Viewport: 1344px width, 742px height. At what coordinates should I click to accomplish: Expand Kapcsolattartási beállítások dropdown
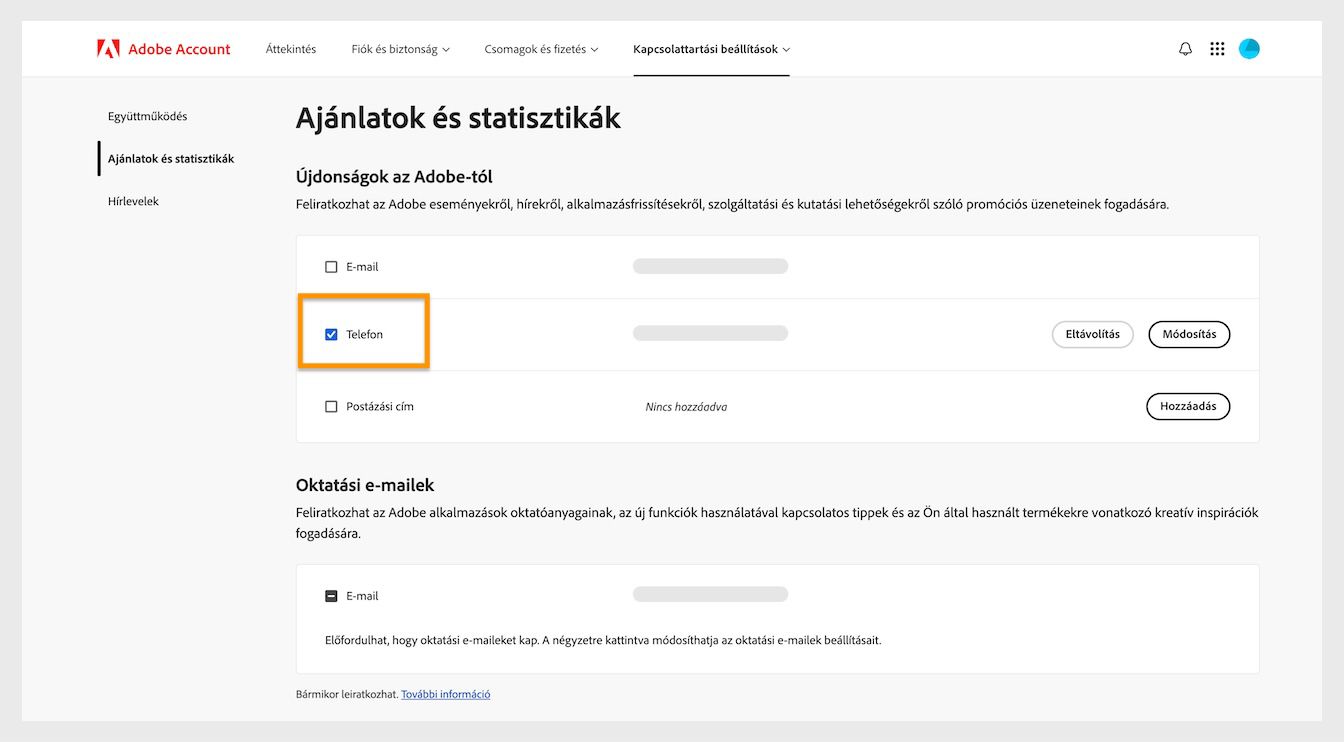point(711,49)
